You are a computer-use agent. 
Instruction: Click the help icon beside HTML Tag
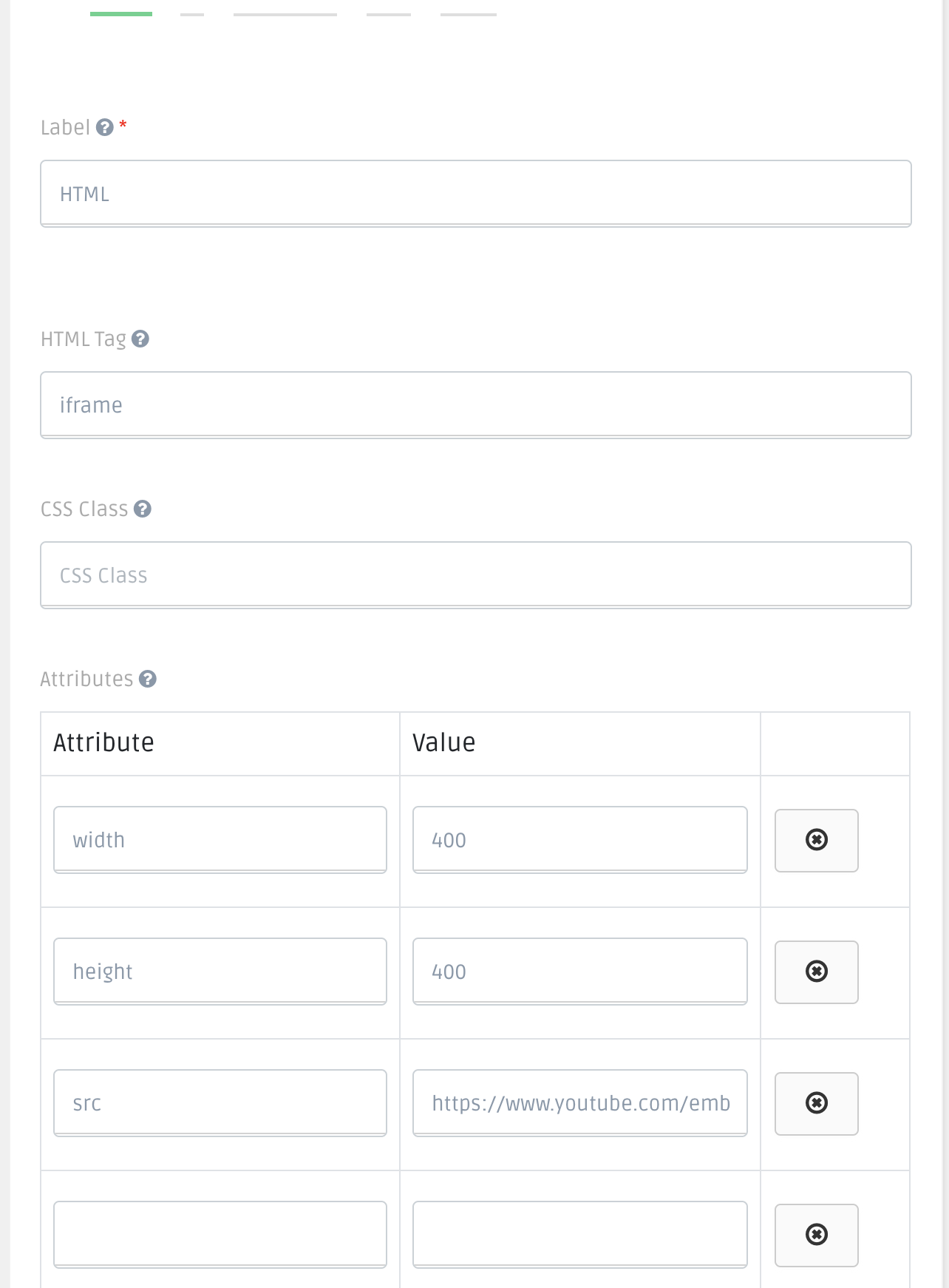tap(140, 339)
